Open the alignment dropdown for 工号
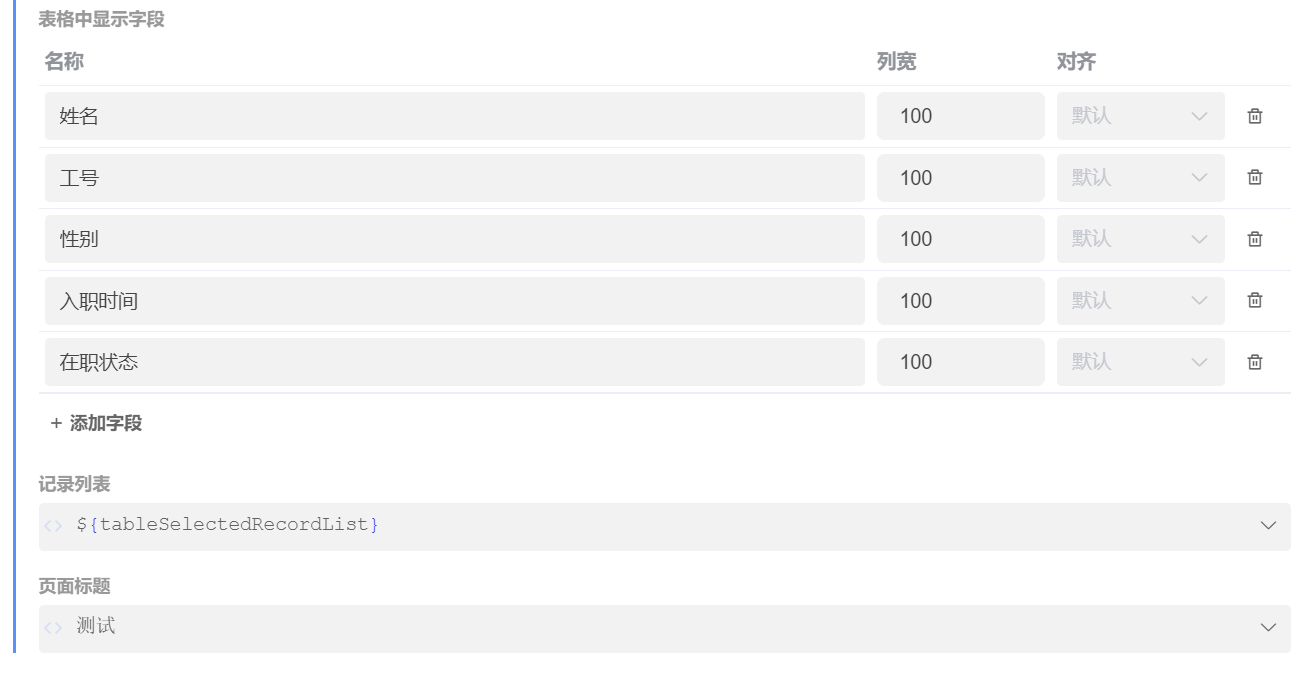1315x680 pixels. pyautogui.click(x=1140, y=177)
